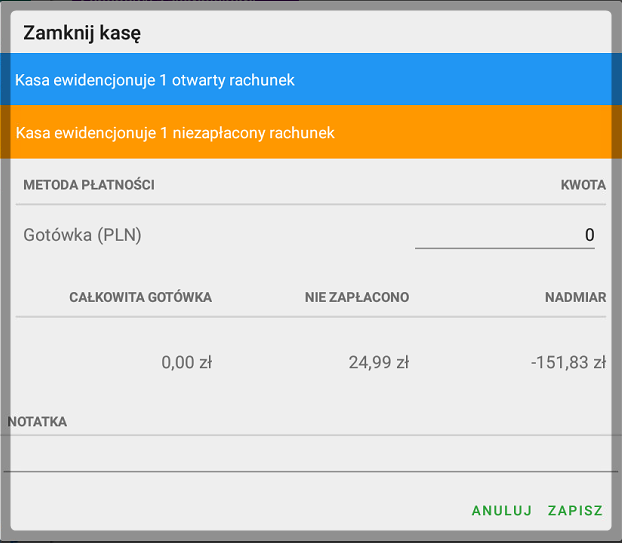Click the KWOTA column header
Screen dimensions: 622x543
[582, 185]
